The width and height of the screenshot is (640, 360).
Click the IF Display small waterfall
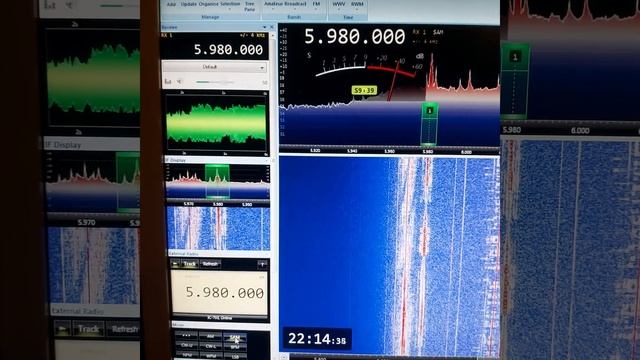(x=218, y=228)
